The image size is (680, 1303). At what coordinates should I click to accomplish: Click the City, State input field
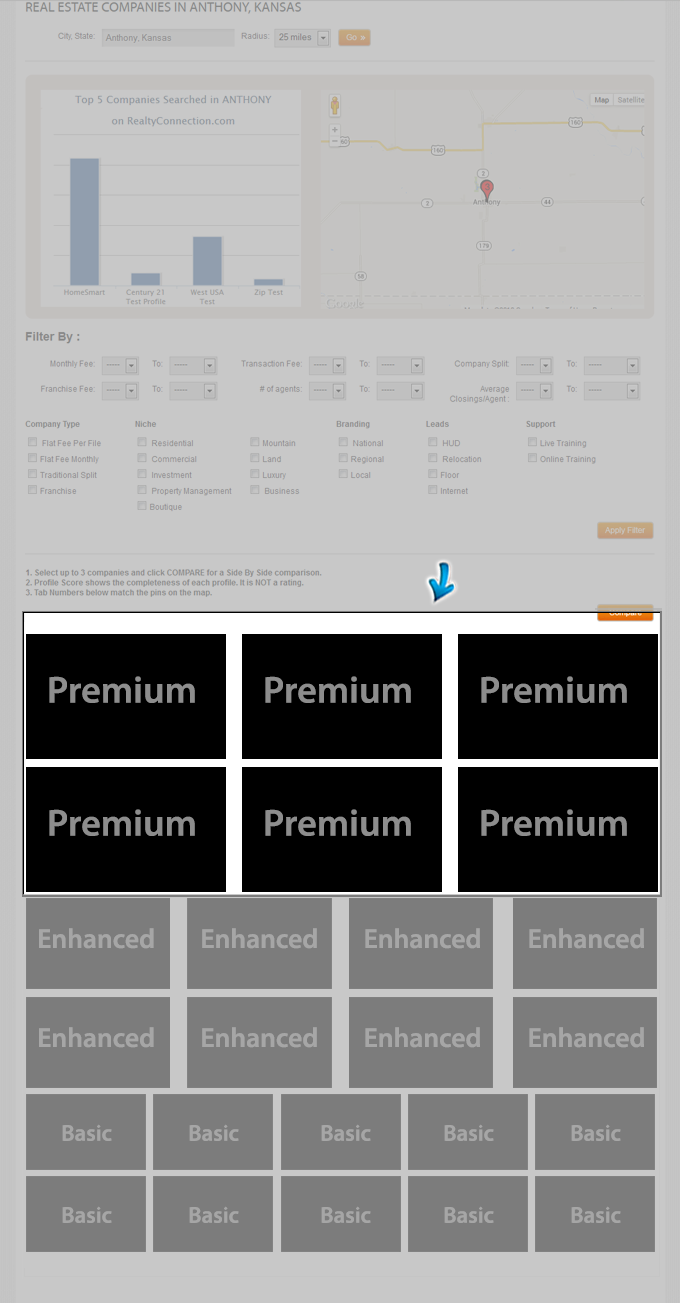pyautogui.click(x=168, y=38)
